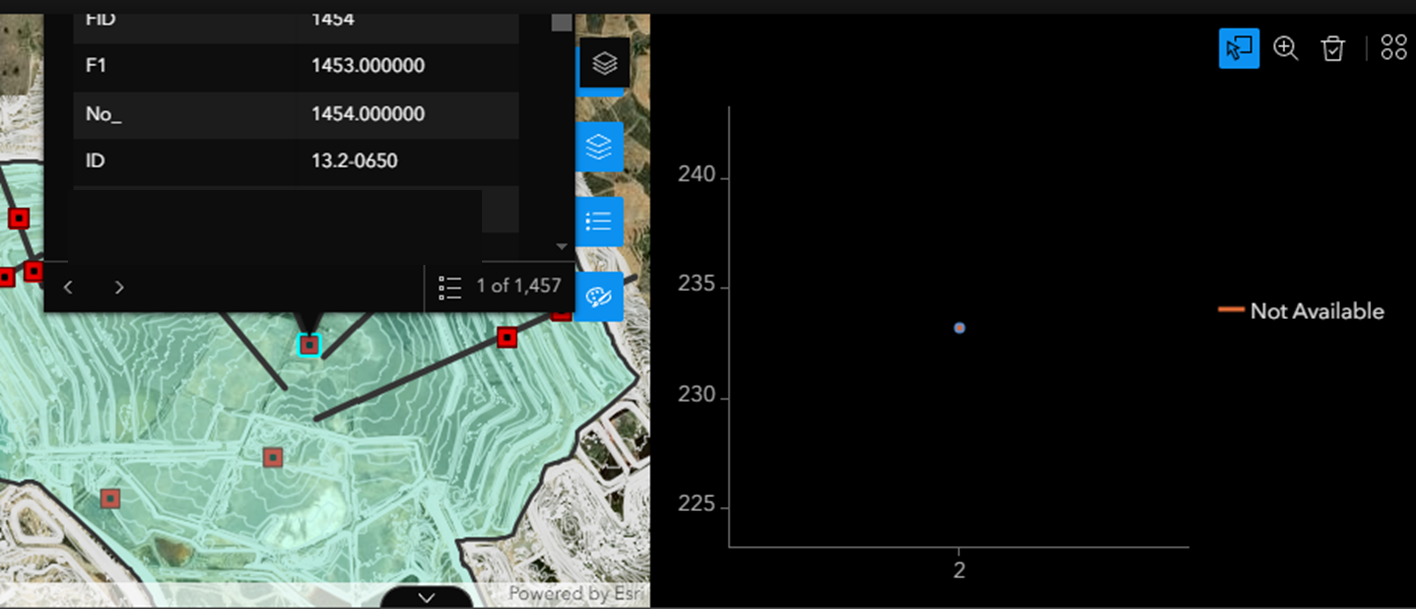Activate the chart zoom-in tool
Viewport: 1416px width, 609px height.
pos(1286,48)
